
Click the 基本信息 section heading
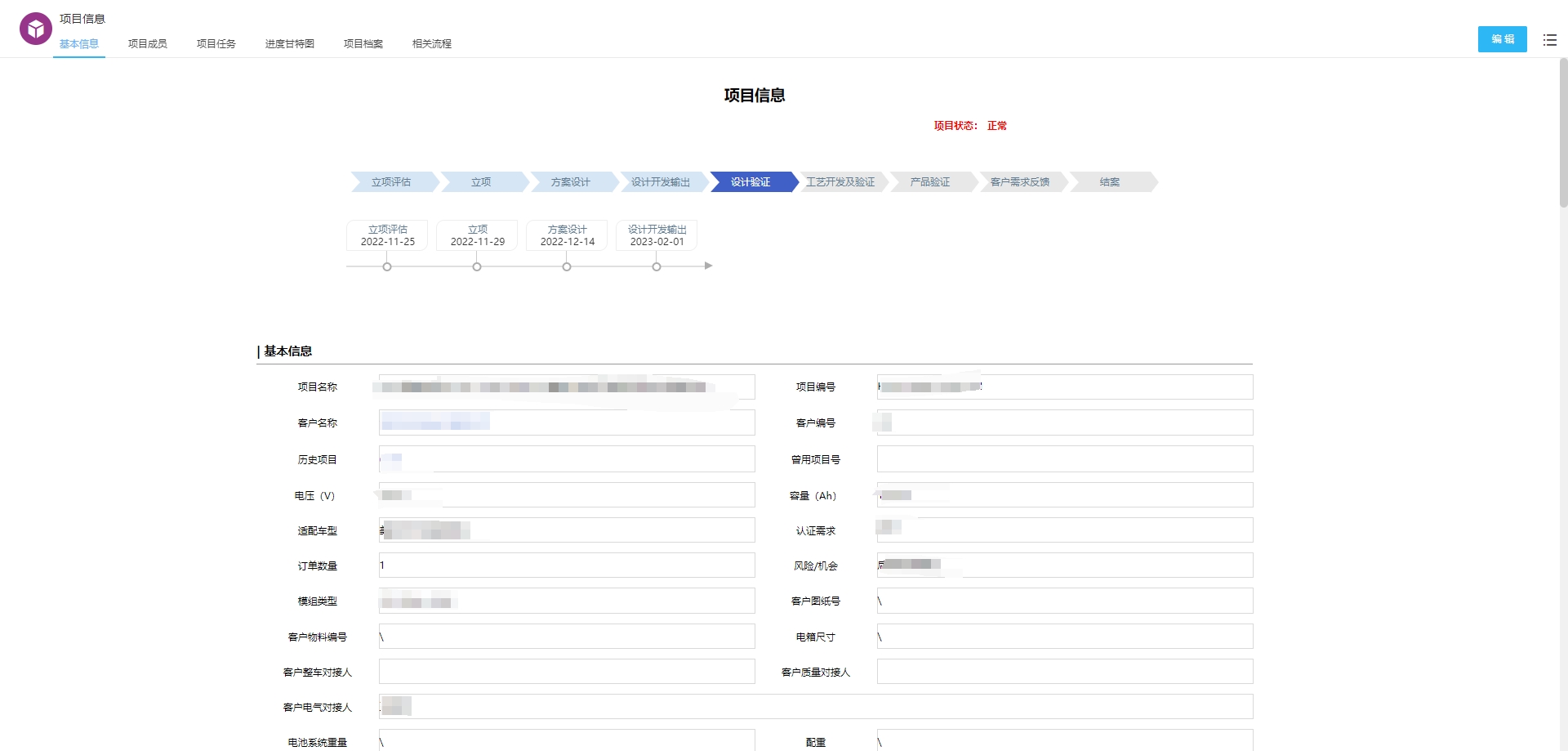(x=287, y=351)
